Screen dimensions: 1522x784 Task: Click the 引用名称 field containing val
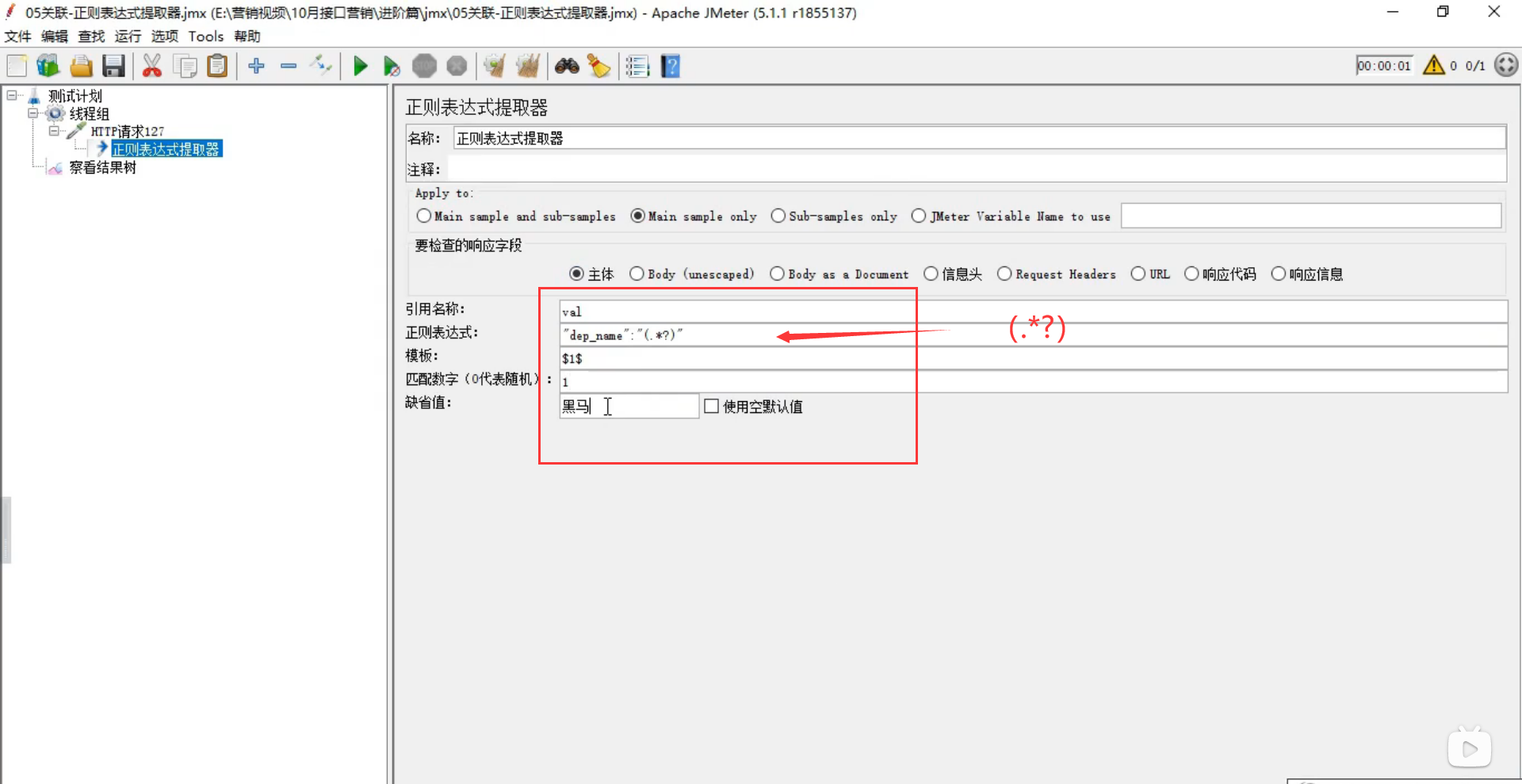(1033, 312)
